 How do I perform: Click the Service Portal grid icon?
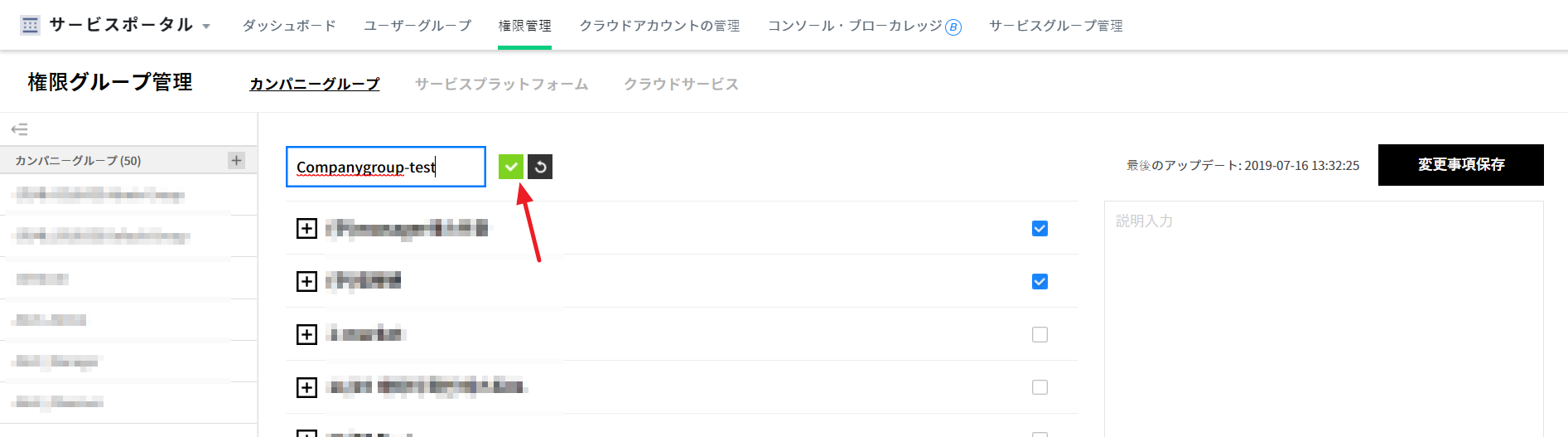[x=30, y=26]
